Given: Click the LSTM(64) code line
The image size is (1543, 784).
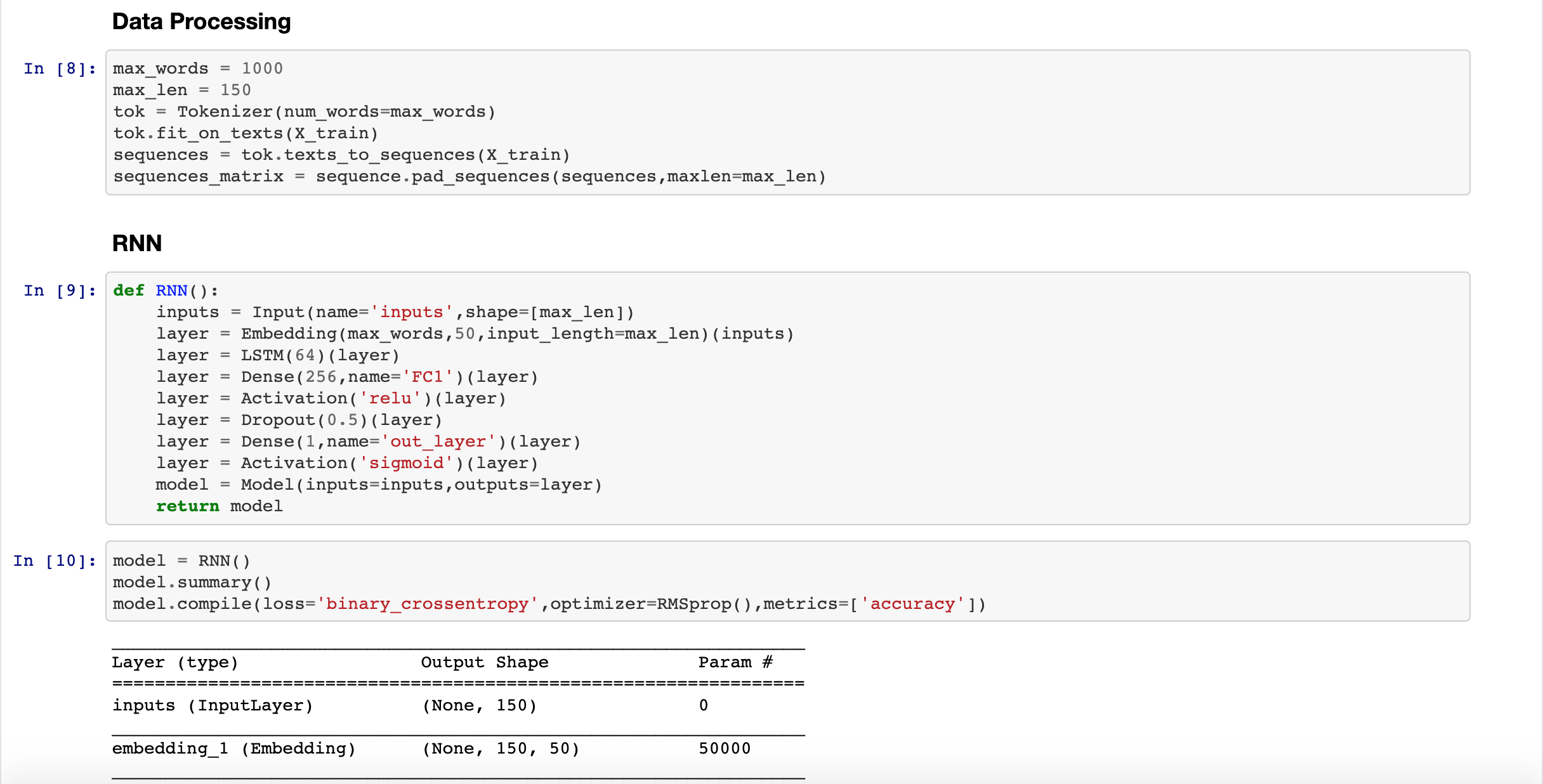Looking at the screenshot, I should (278, 355).
